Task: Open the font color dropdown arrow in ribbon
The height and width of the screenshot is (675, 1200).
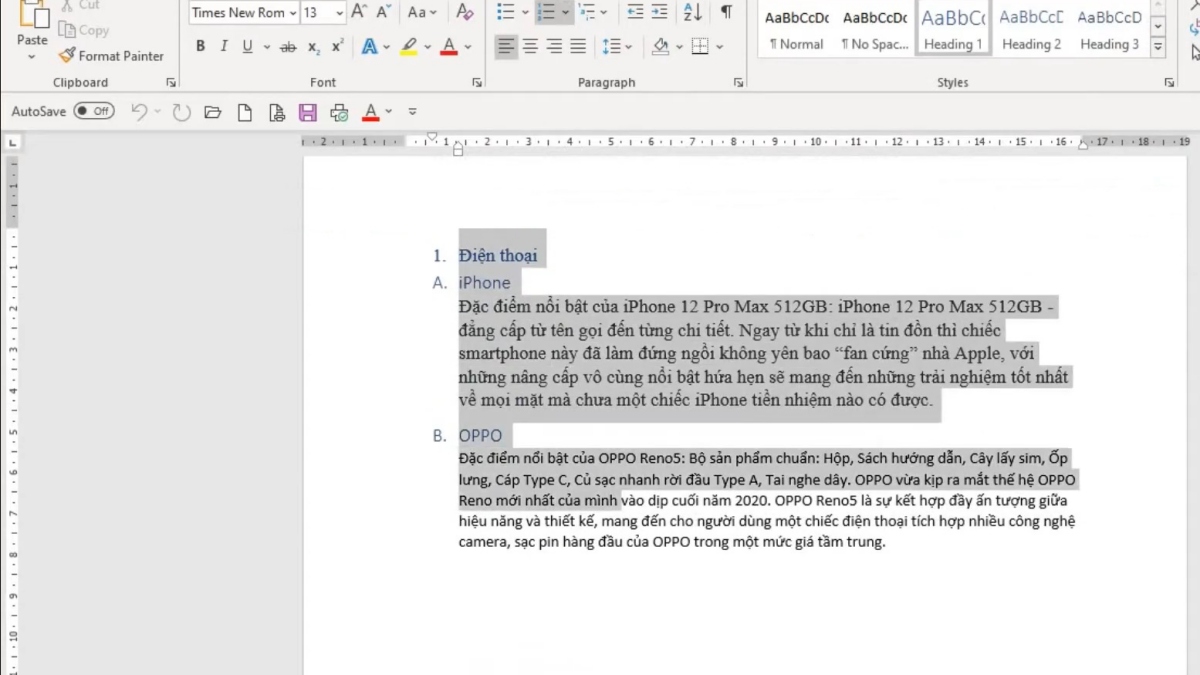Action: pyautogui.click(x=468, y=46)
